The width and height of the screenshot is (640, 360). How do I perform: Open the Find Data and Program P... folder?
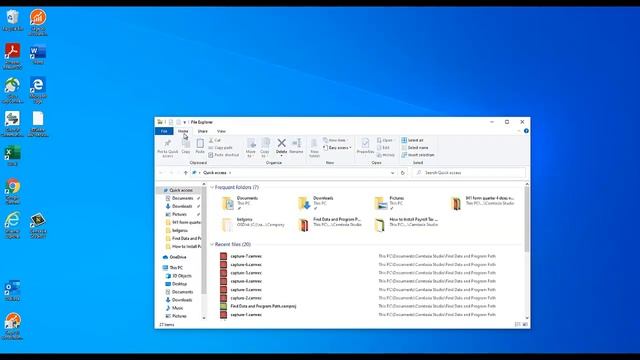[x=331, y=224]
